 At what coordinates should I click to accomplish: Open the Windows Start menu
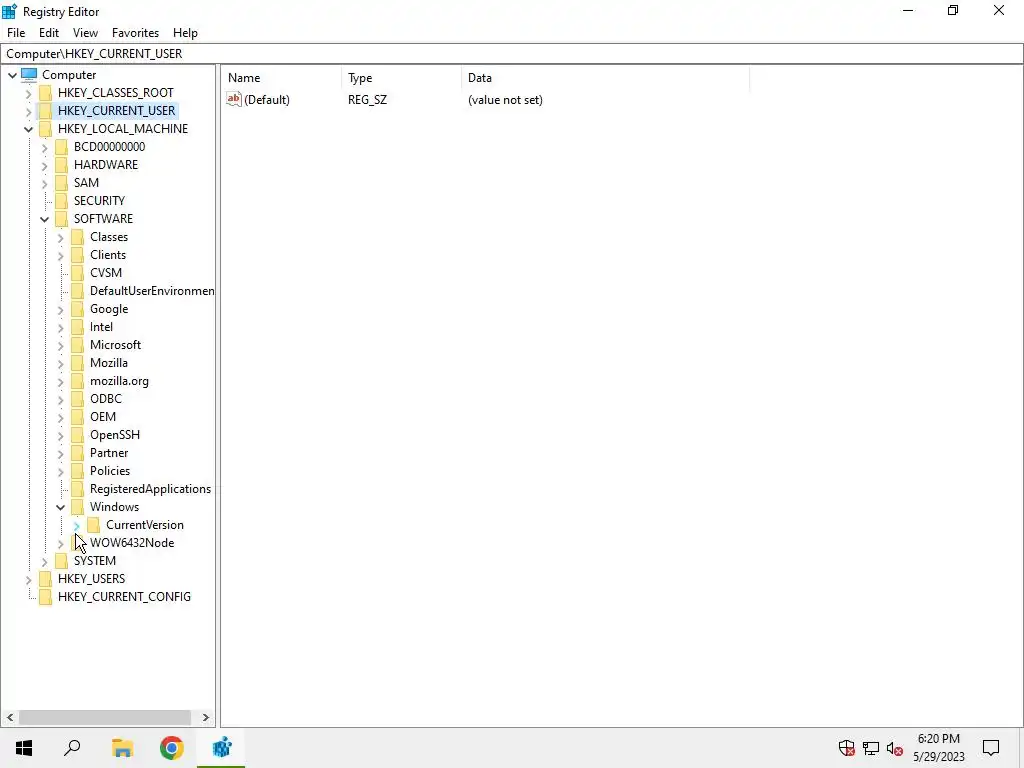click(24, 748)
